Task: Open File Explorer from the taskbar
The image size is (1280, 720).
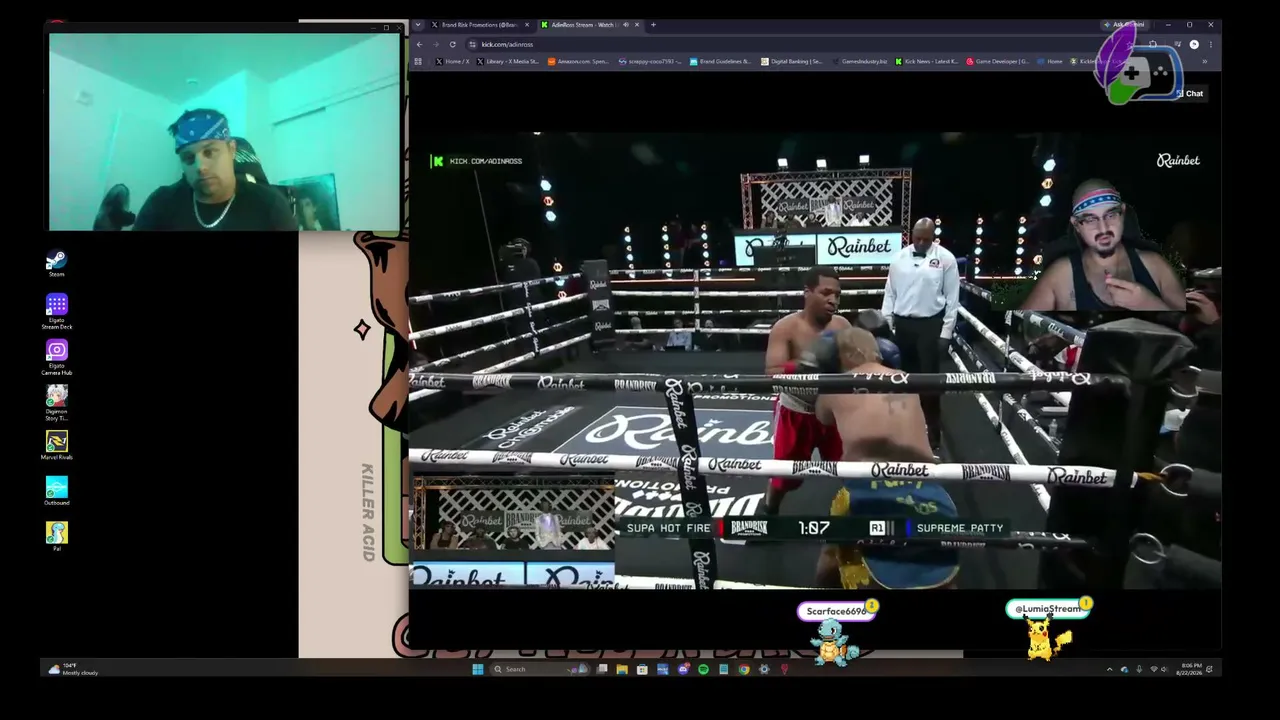Action: pyautogui.click(x=621, y=669)
